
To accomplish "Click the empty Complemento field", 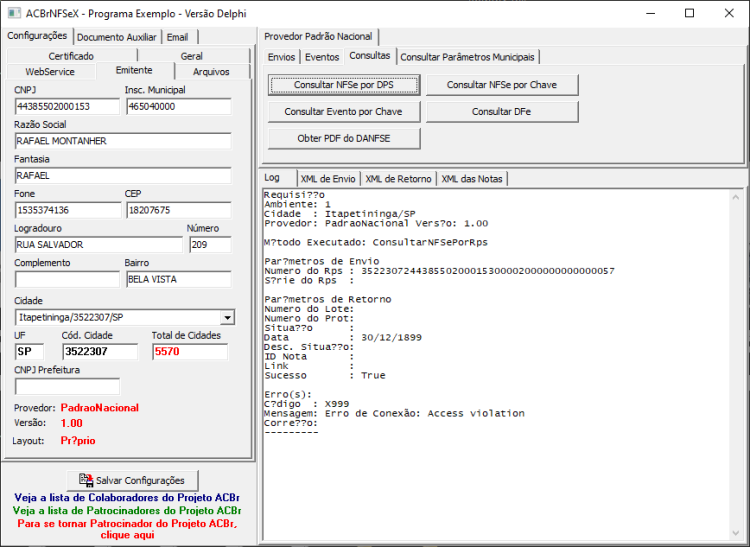I will coord(67,279).
